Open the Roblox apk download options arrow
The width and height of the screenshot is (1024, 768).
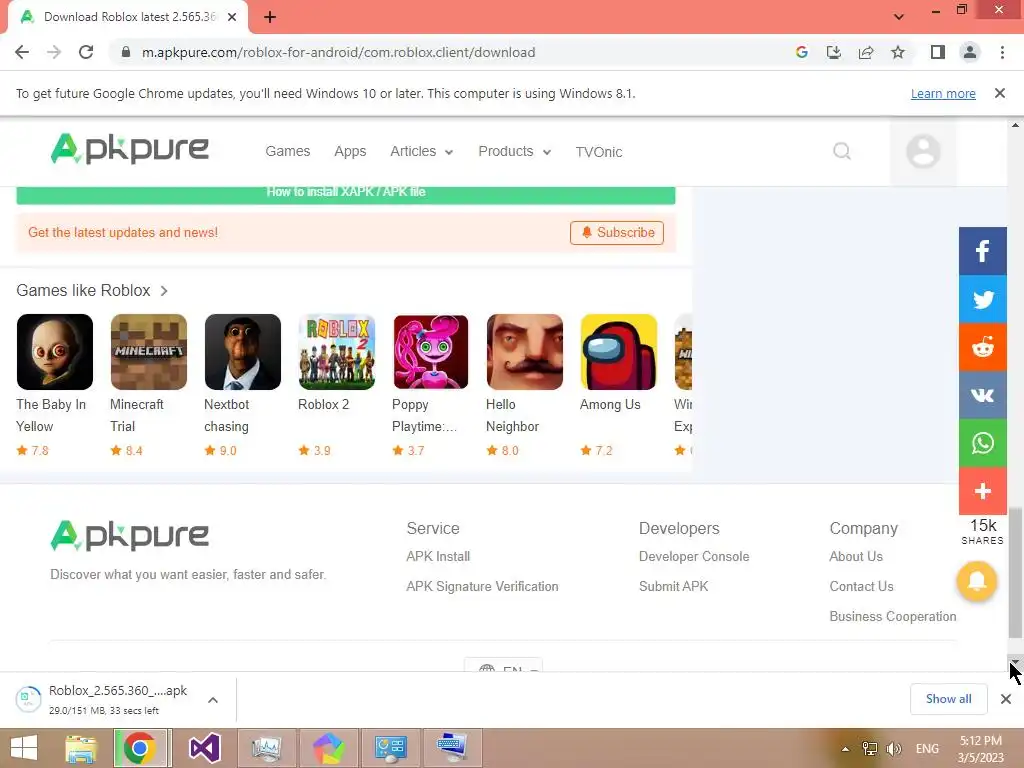tap(213, 700)
